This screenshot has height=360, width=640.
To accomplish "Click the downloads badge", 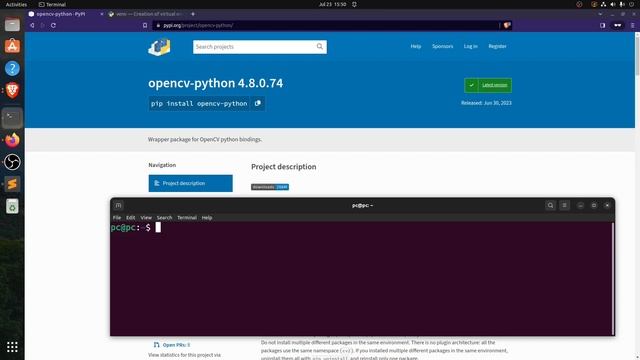I will 270,187.
